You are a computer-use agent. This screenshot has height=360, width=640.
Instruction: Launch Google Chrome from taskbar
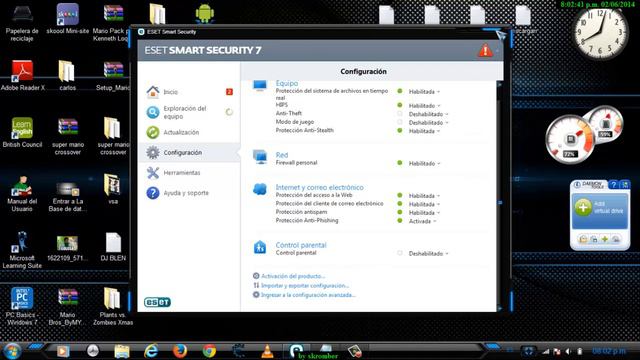(x=209, y=351)
